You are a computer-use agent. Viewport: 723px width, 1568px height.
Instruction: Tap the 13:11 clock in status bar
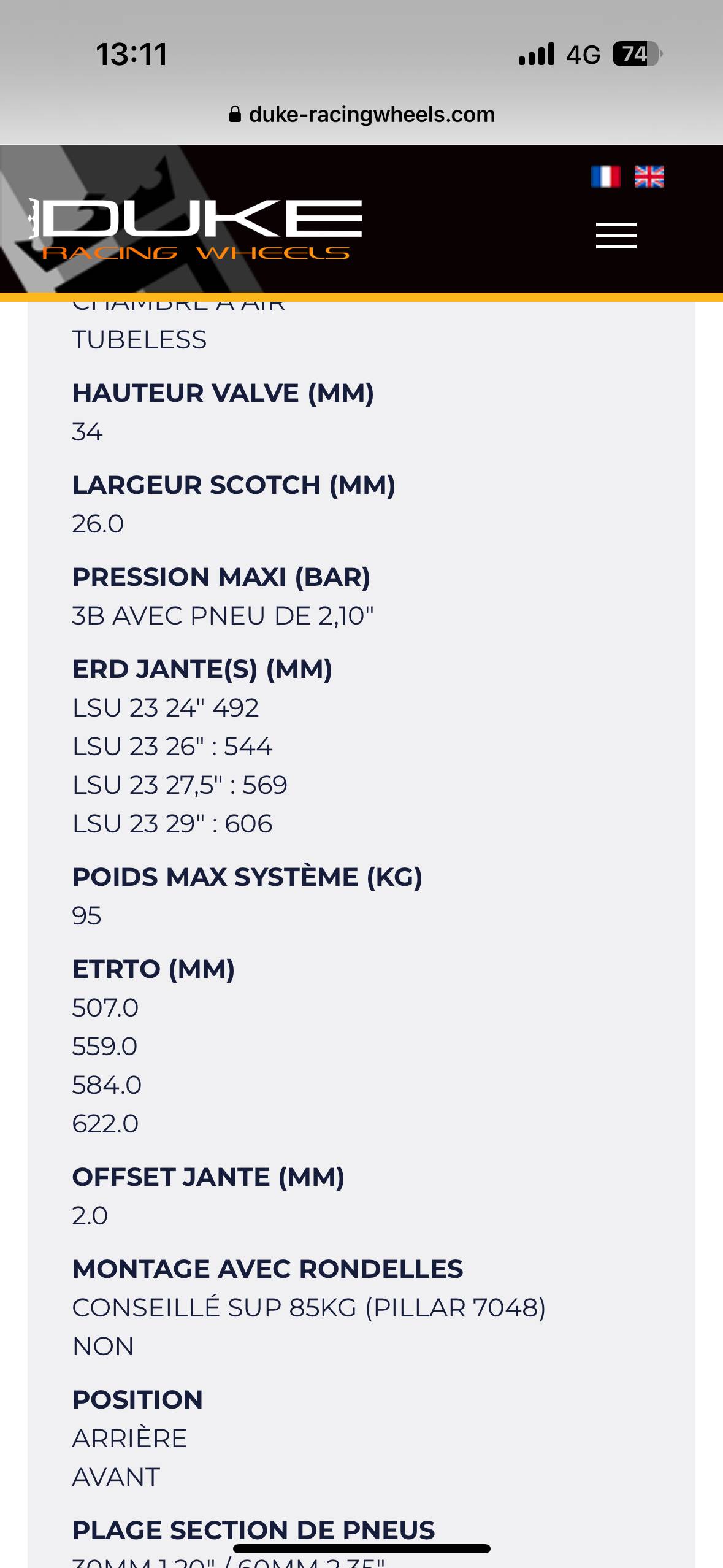[132, 54]
